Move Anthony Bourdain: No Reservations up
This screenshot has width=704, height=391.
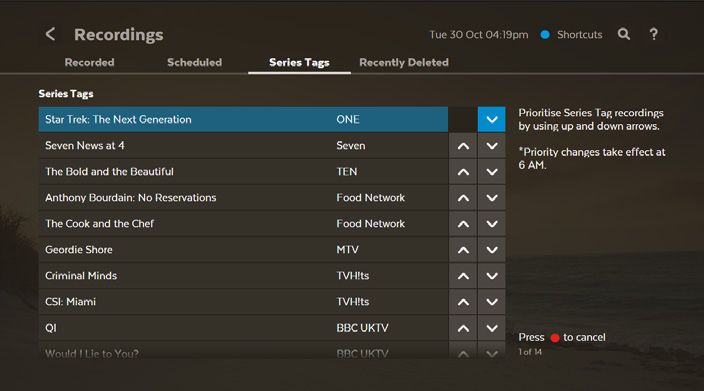tap(463, 198)
